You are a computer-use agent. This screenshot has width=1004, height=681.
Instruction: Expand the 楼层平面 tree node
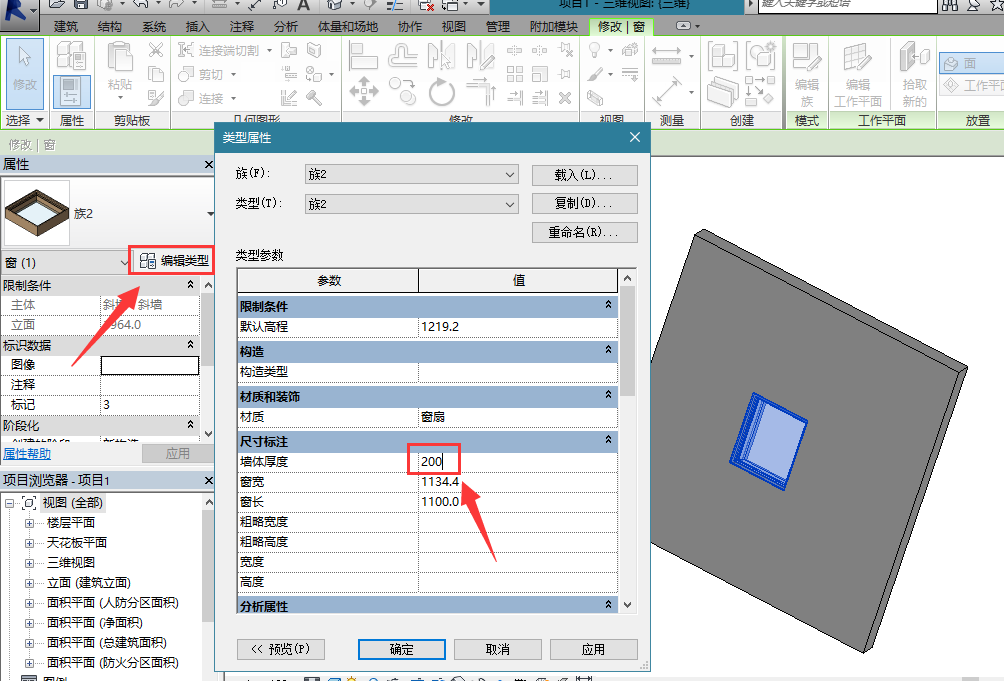point(29,523)
